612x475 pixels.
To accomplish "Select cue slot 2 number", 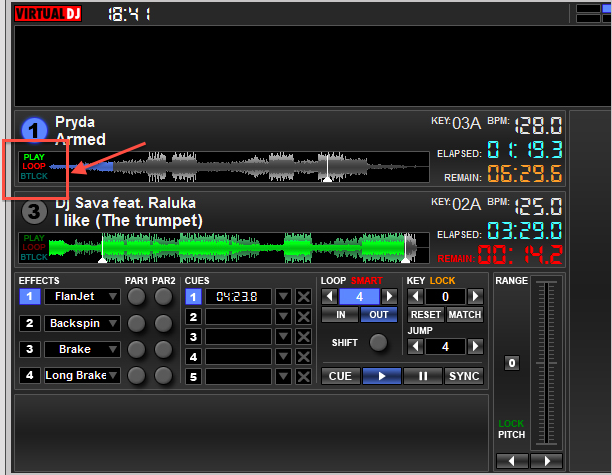I will [193, 317].
